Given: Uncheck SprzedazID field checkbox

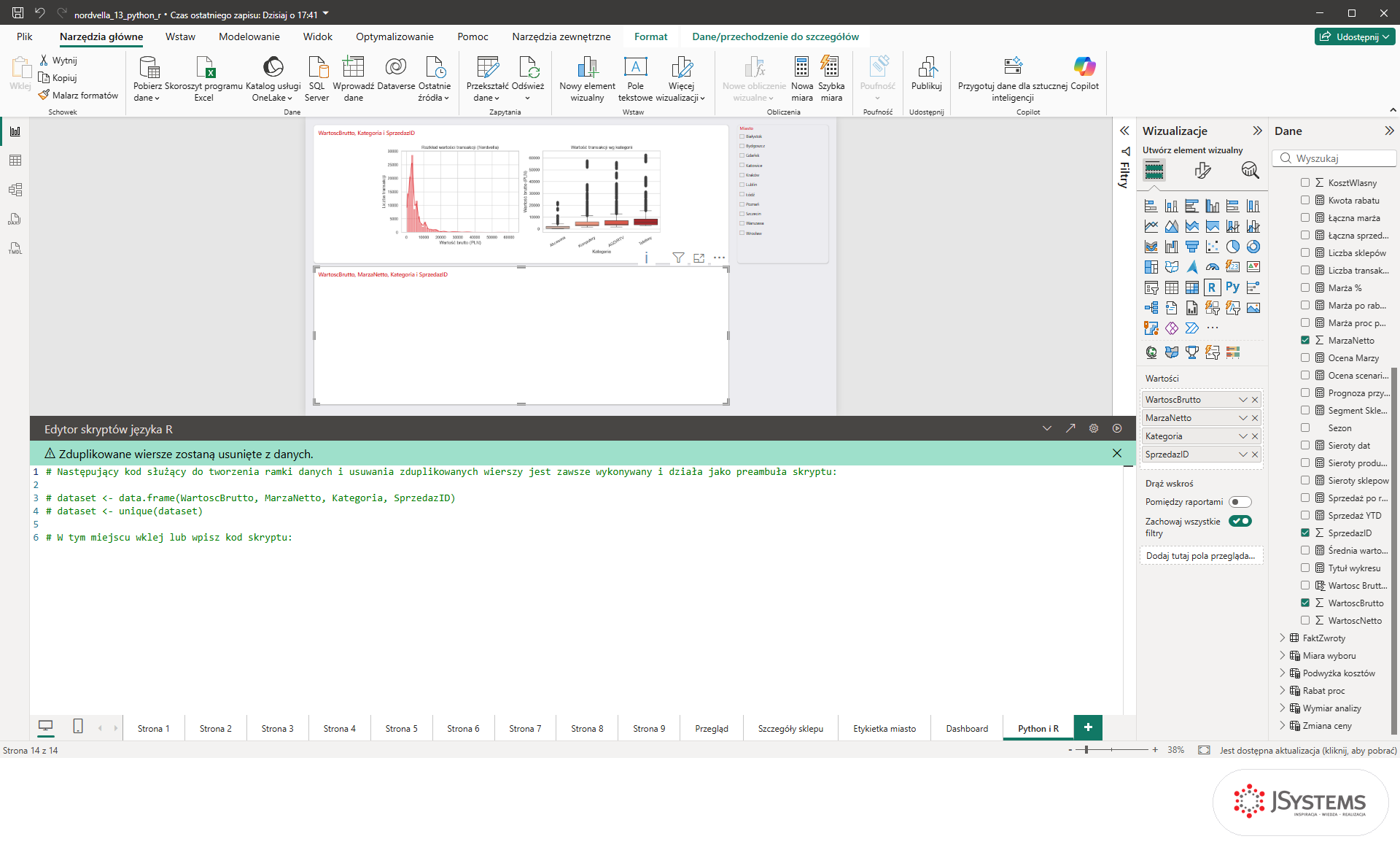Looking at the screenshot, I should [x=1305, y=533].
